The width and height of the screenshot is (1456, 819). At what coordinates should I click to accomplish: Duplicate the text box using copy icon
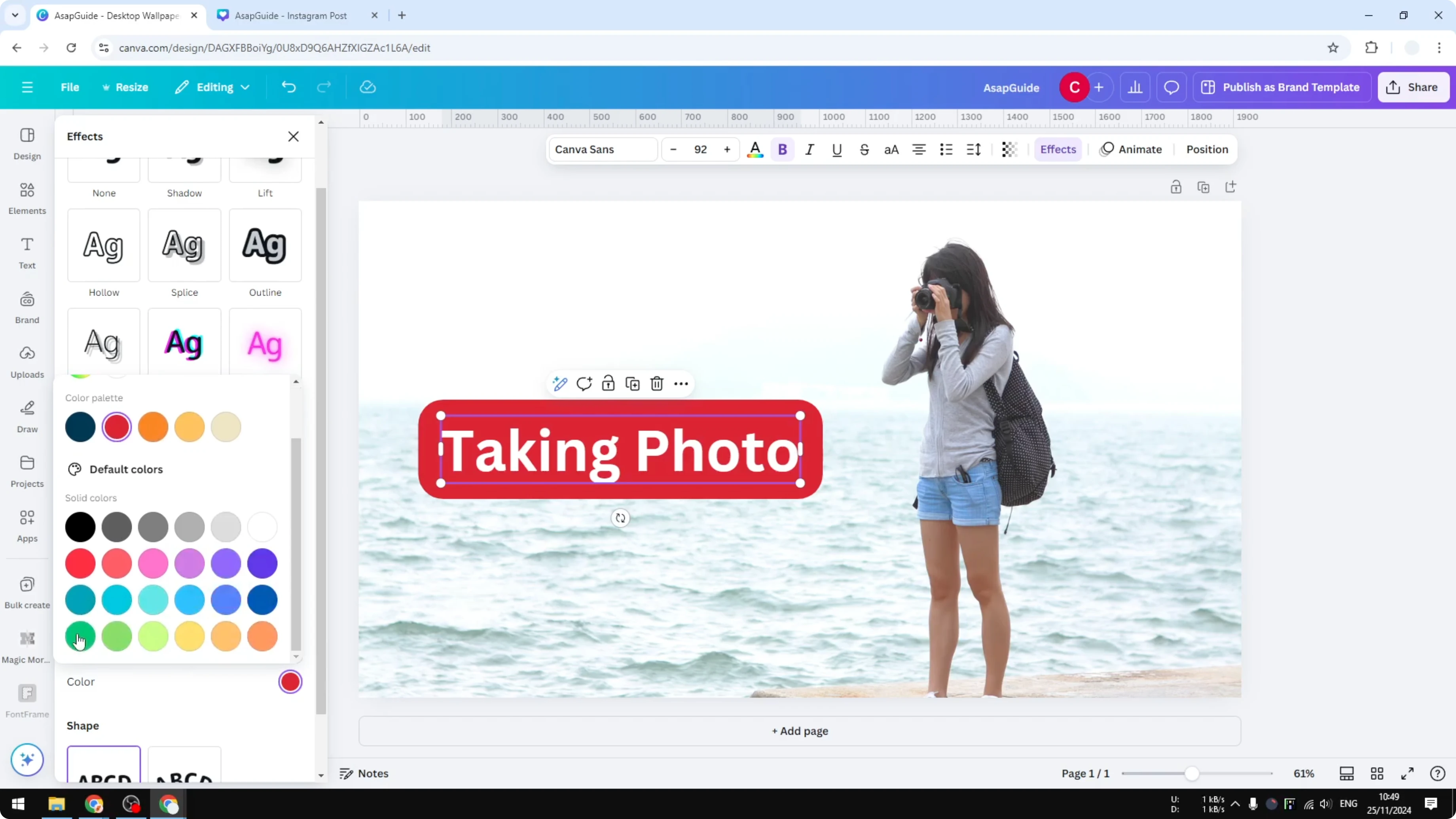coord(633,383)
